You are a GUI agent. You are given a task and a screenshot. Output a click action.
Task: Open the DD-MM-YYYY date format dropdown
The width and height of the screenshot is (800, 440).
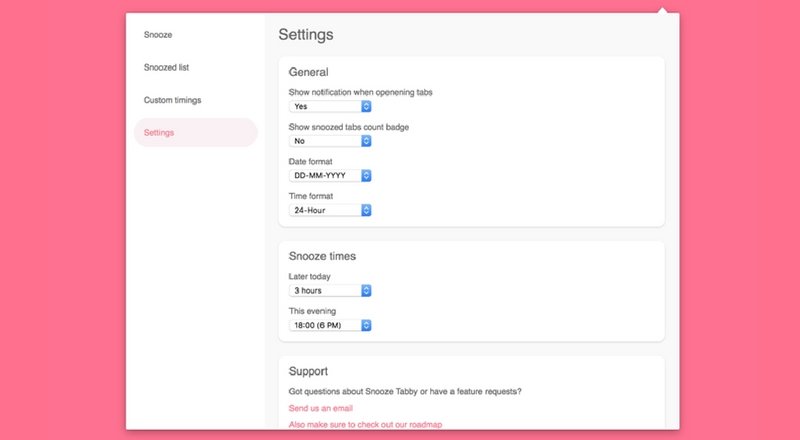(x=330, y=176)
